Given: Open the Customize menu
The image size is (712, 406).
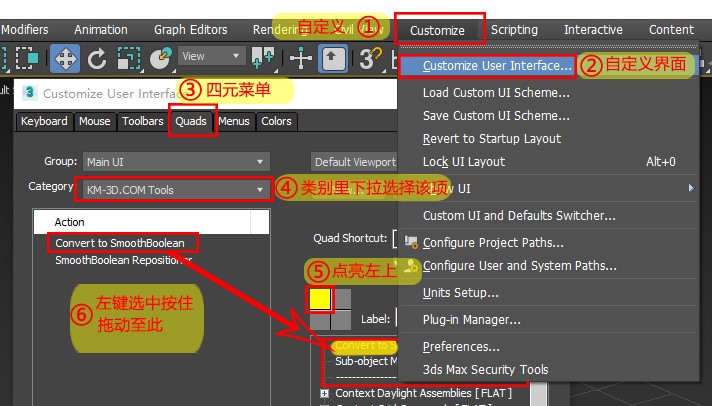Looking at the screenshot, I should click(438, 30).
